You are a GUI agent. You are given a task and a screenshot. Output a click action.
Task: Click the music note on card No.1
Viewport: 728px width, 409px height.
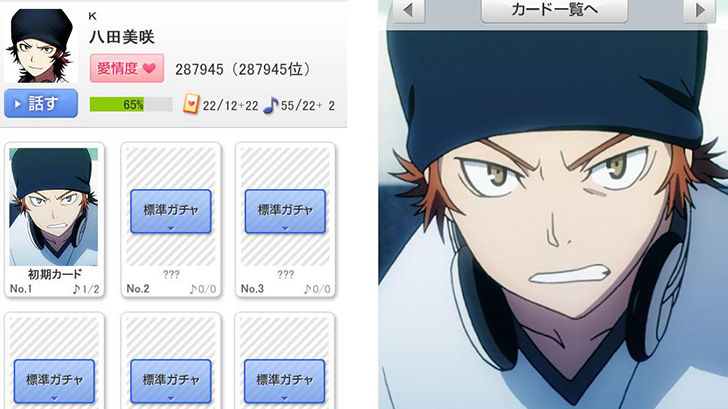click(76, 289)
